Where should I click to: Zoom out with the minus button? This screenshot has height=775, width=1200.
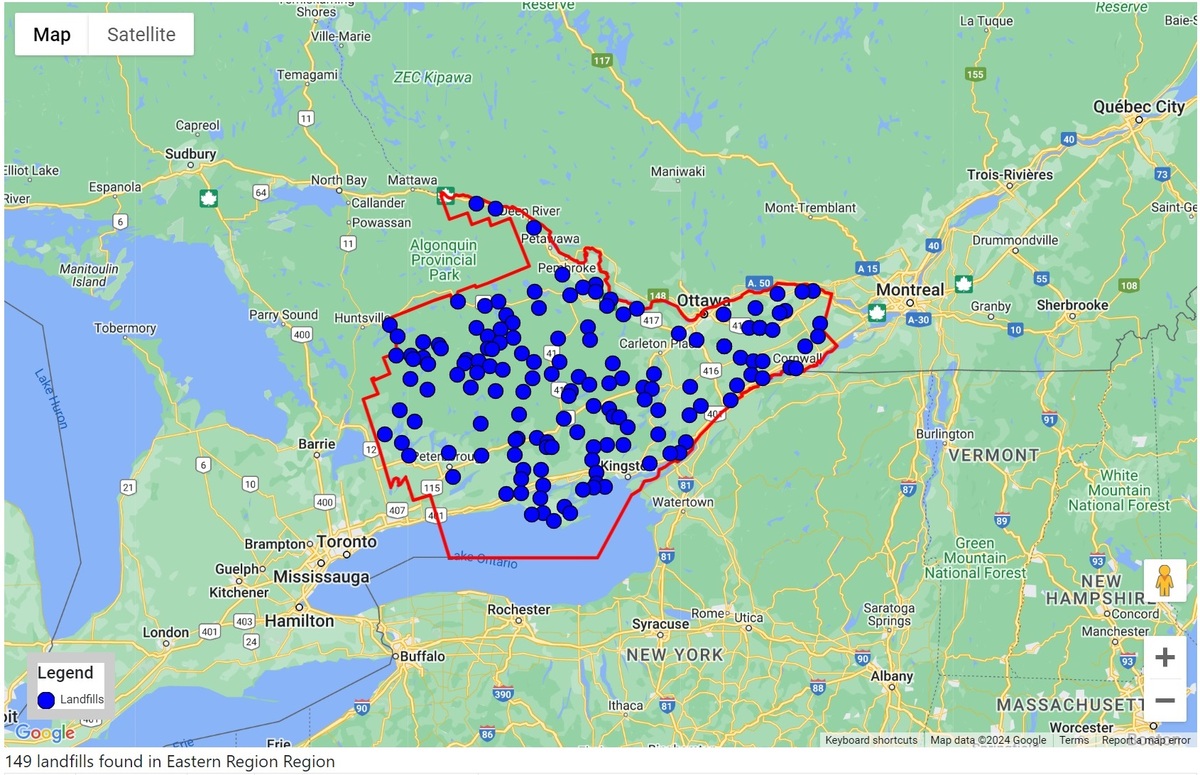(1164, 700)
